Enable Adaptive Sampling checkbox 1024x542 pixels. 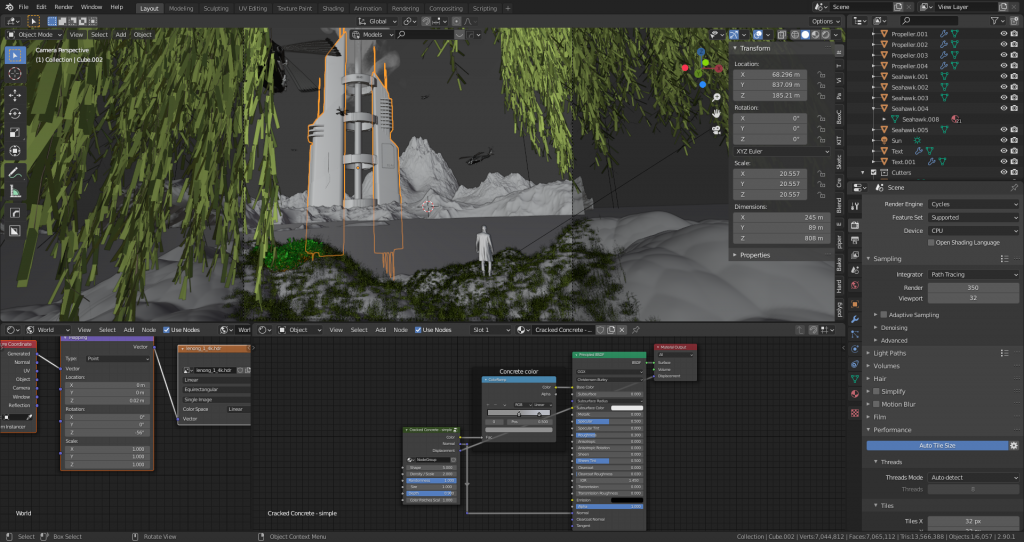pyautogui.click(x=884, y=315)
